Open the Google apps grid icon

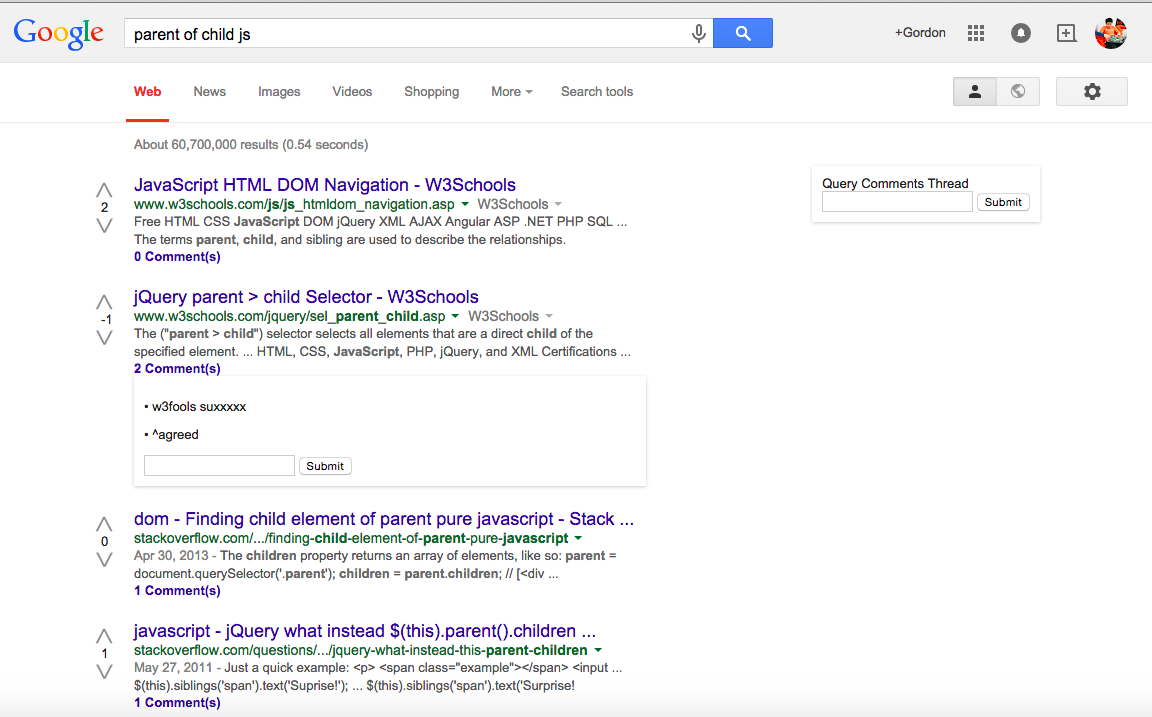[x=976, y=33]
